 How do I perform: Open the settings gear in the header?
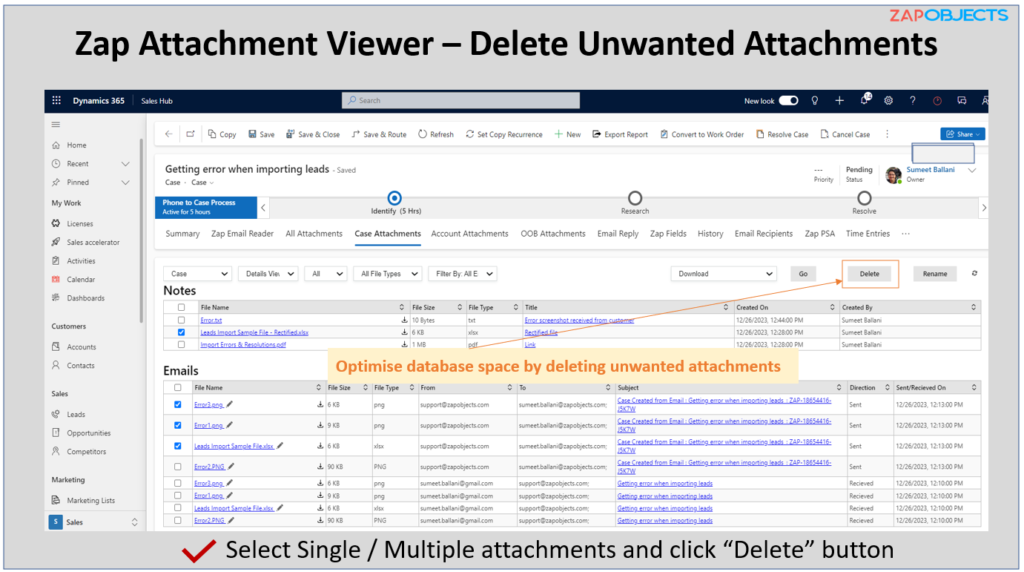[x=888, y=101]
